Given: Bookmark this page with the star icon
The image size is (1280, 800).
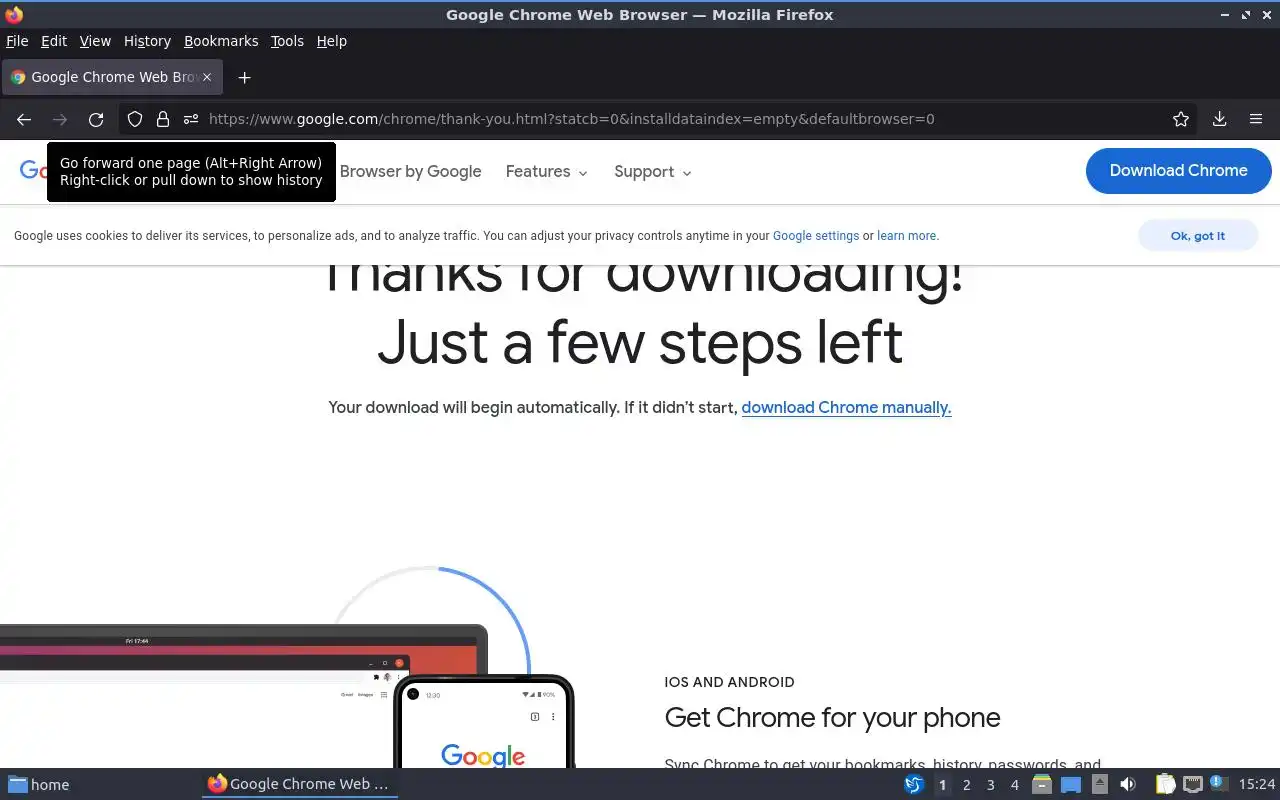Looking at the screenshot, I should pyautogui.click(x=1181, y=119).
